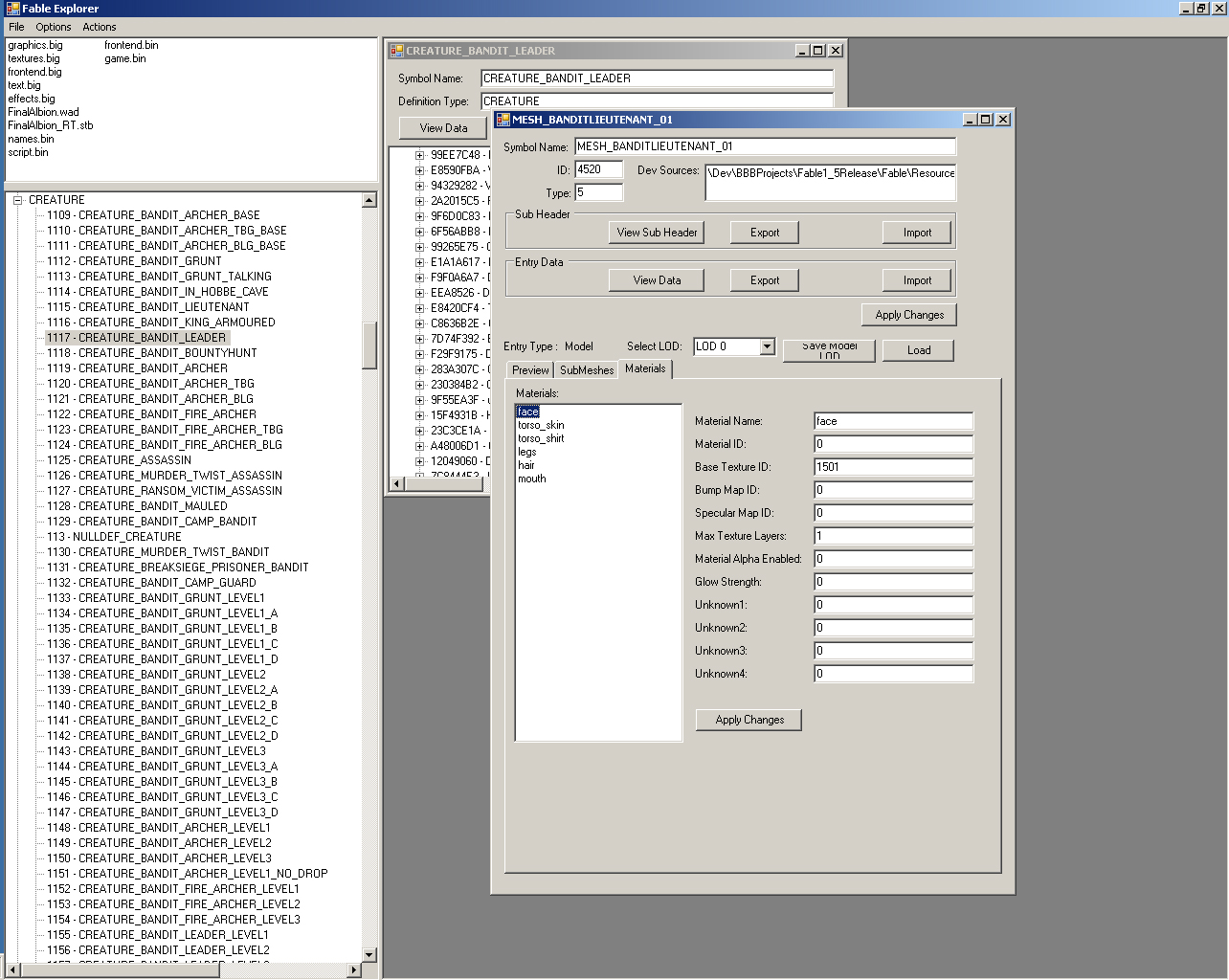This screenshot has width=1229, height=980.
Task: Click the mesh ID field showing 4520
Action: (x=598, y=169)
